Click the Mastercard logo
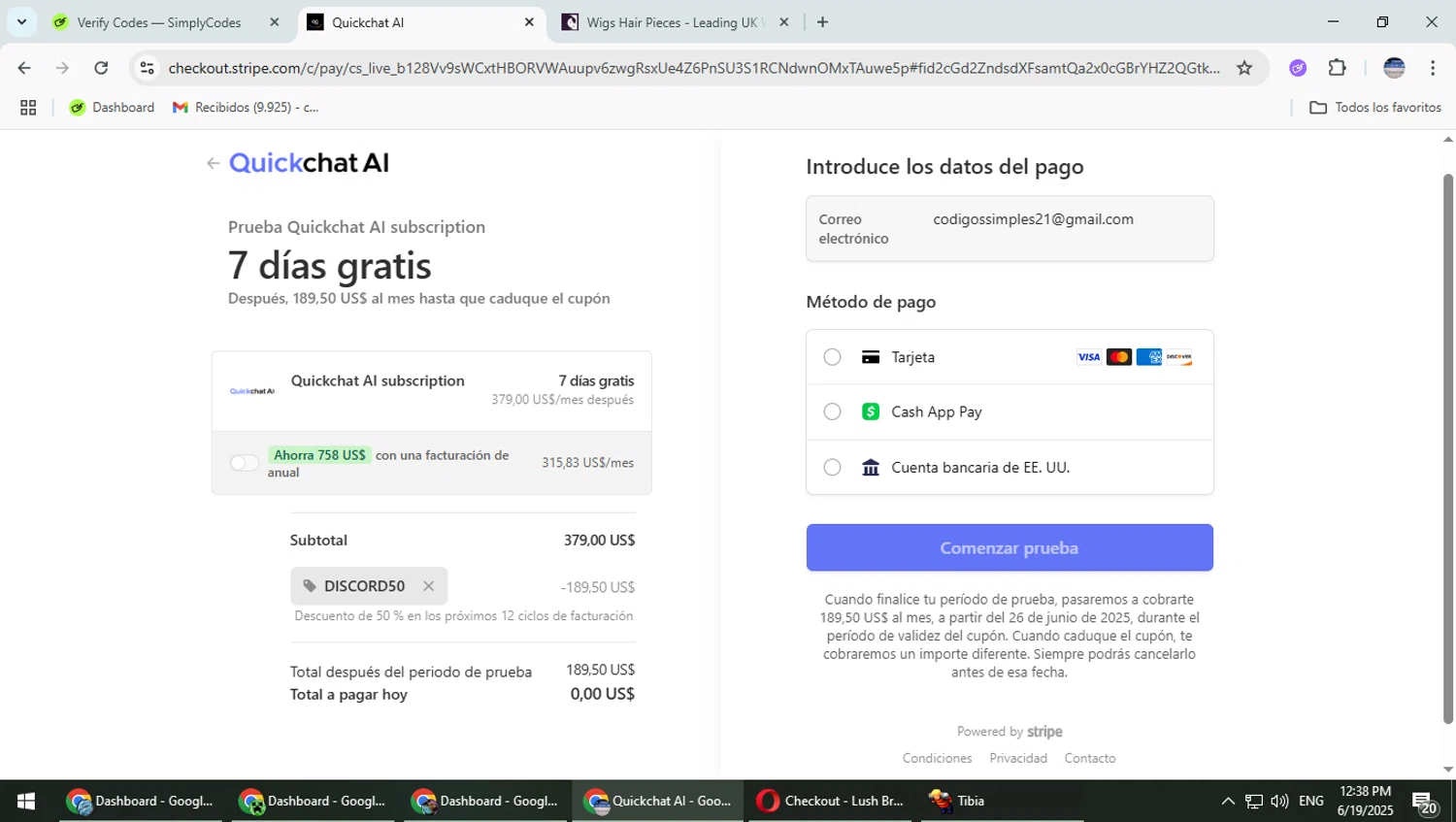This screenshot has height=822, width=1456. [x=1119, y=357]
